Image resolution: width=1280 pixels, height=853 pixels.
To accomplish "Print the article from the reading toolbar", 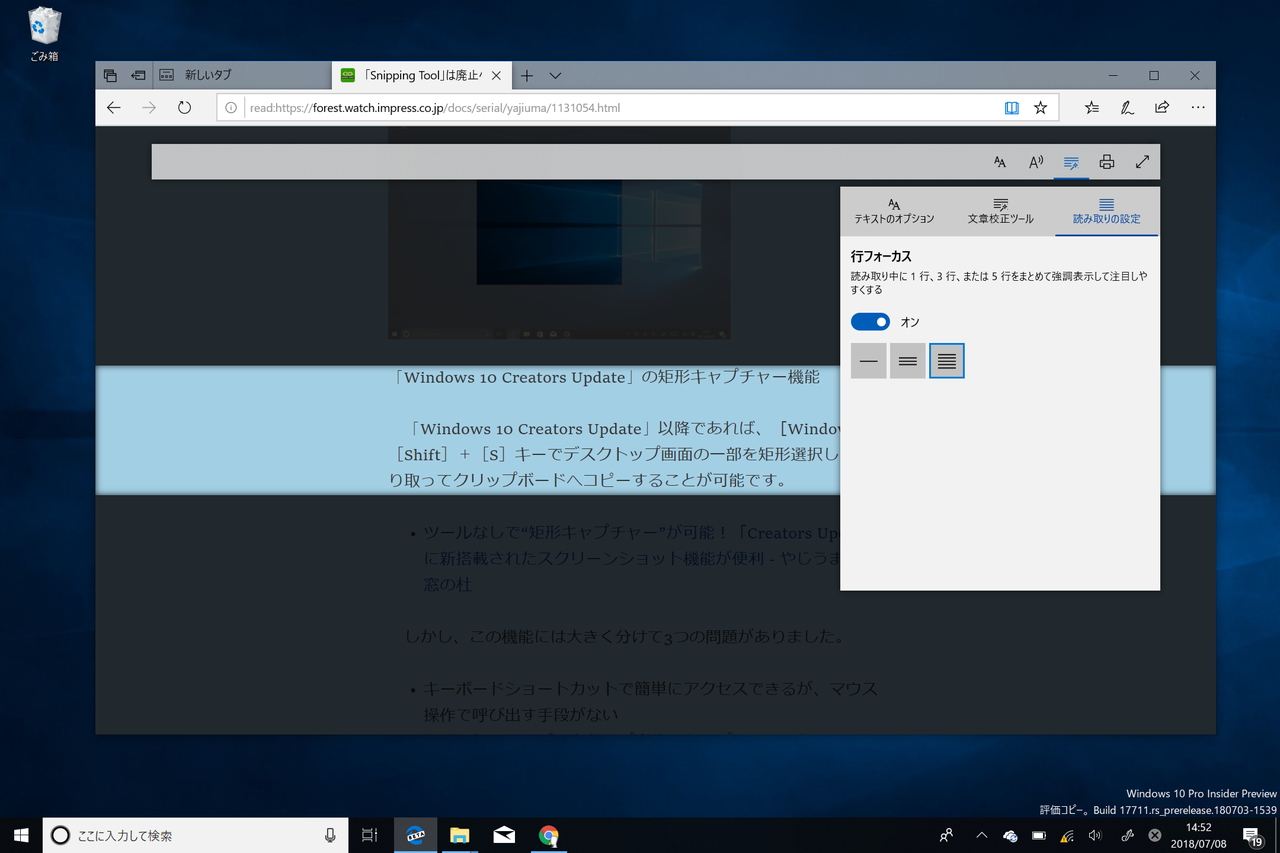I will pyautogui.click(x=1106, y=161).
